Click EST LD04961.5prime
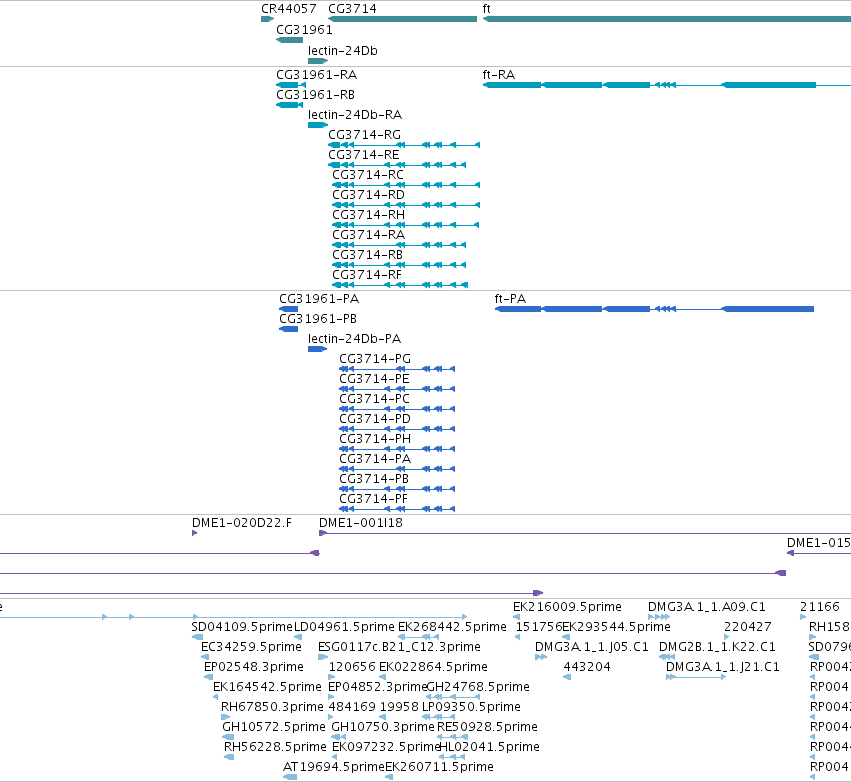This screenshot has width=851, height=782. 344,627
